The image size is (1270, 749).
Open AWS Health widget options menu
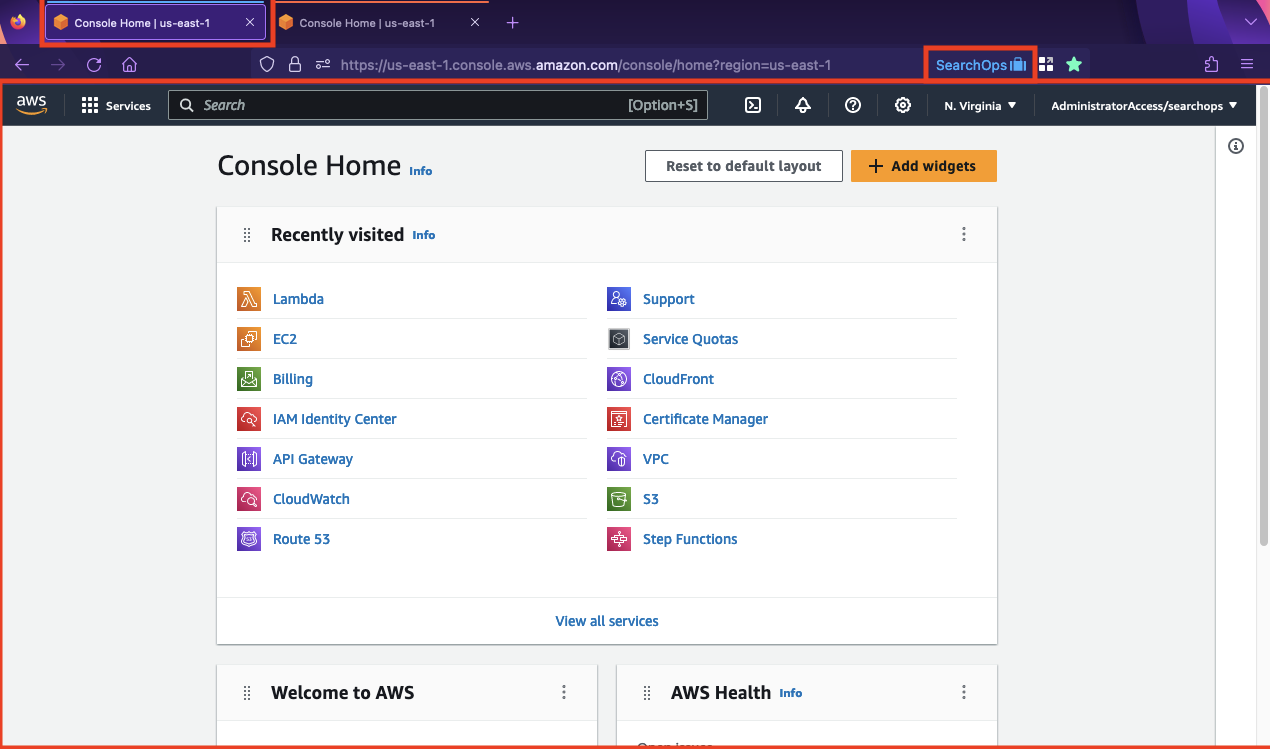coord(964,692)
